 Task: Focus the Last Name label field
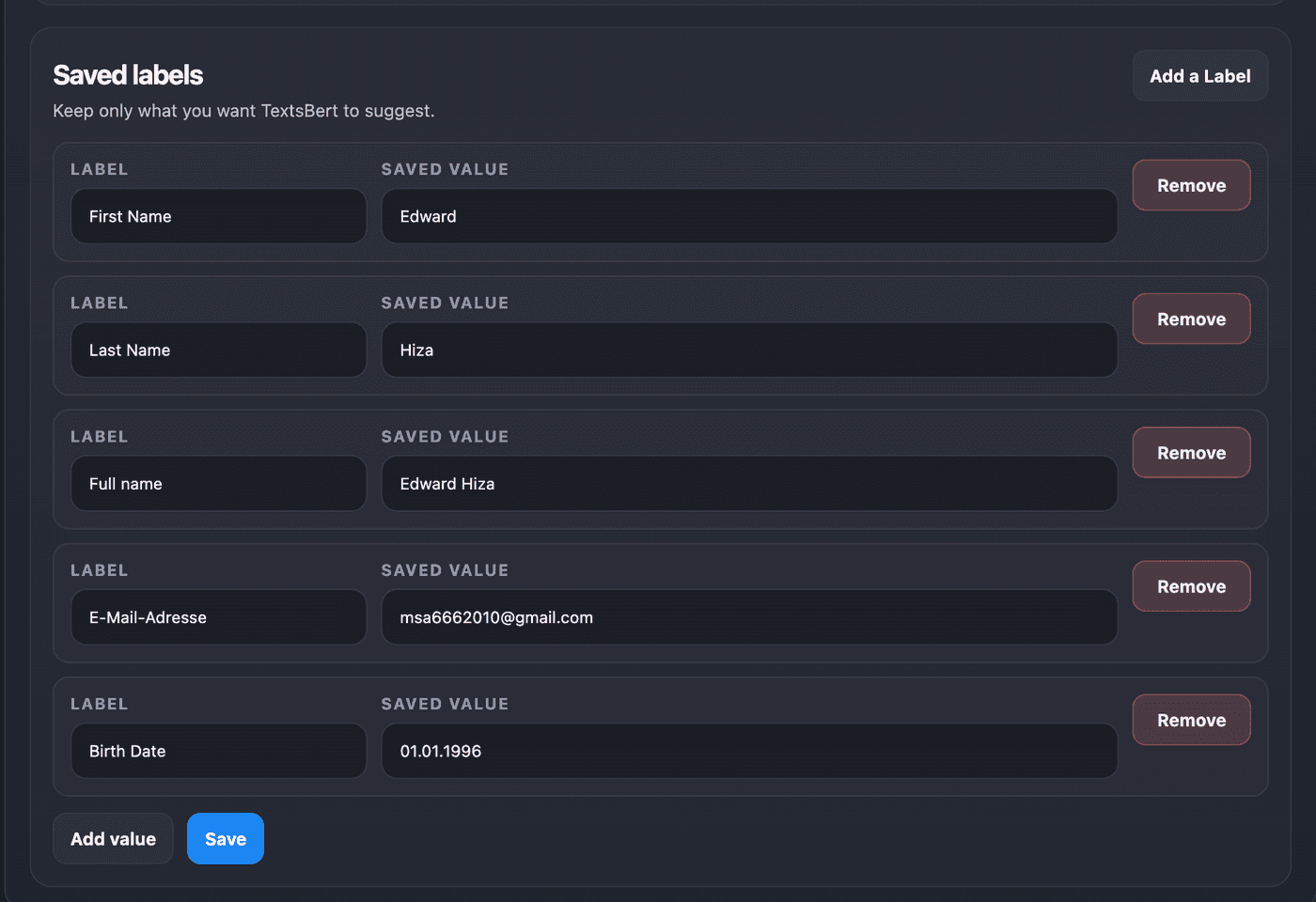(x=218, y=350)
